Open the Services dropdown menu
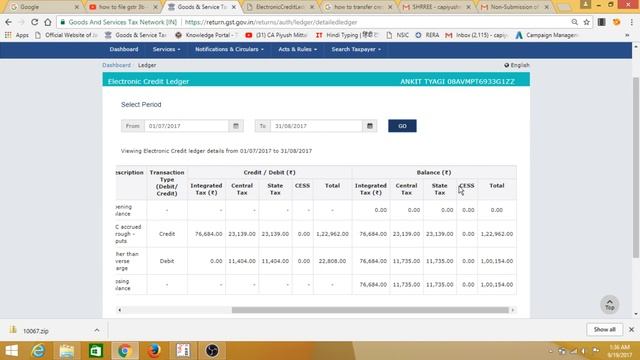The width and height of the screenshot is (640, 360). click(x=166, y=49)
